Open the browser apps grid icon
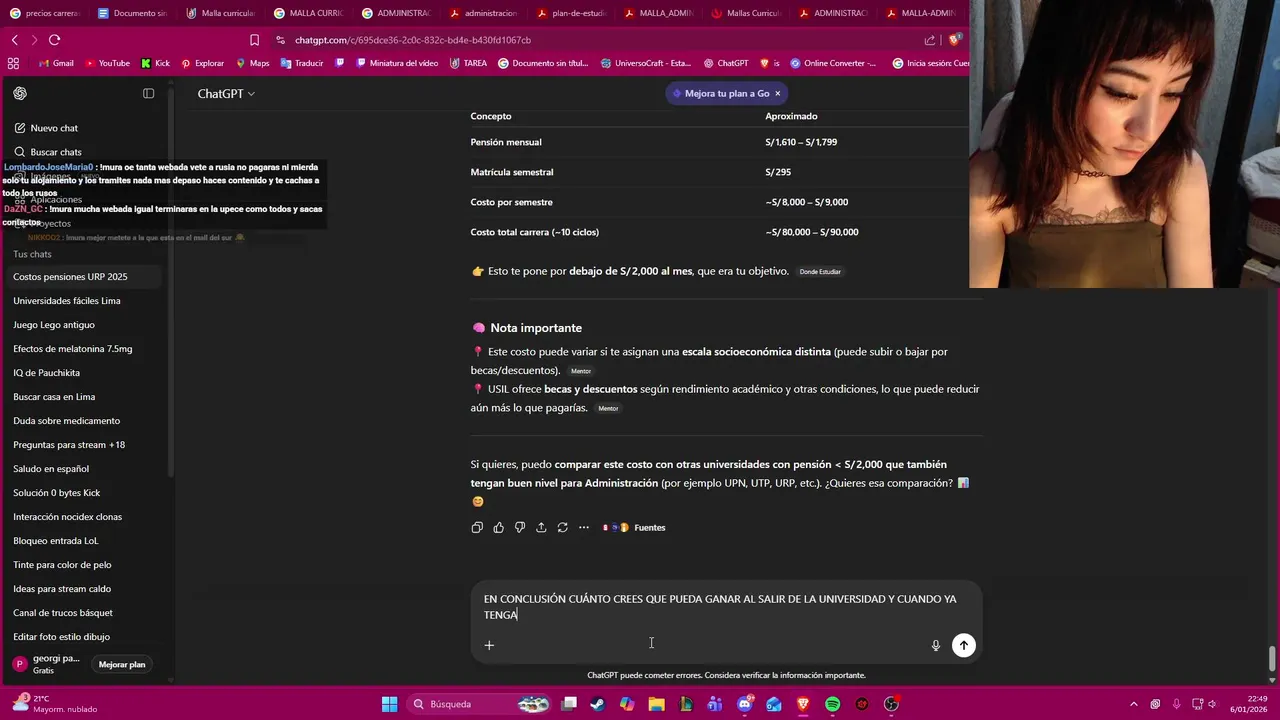The width and height of the screenshot is (1280, 720). click(x=13, y=63)
